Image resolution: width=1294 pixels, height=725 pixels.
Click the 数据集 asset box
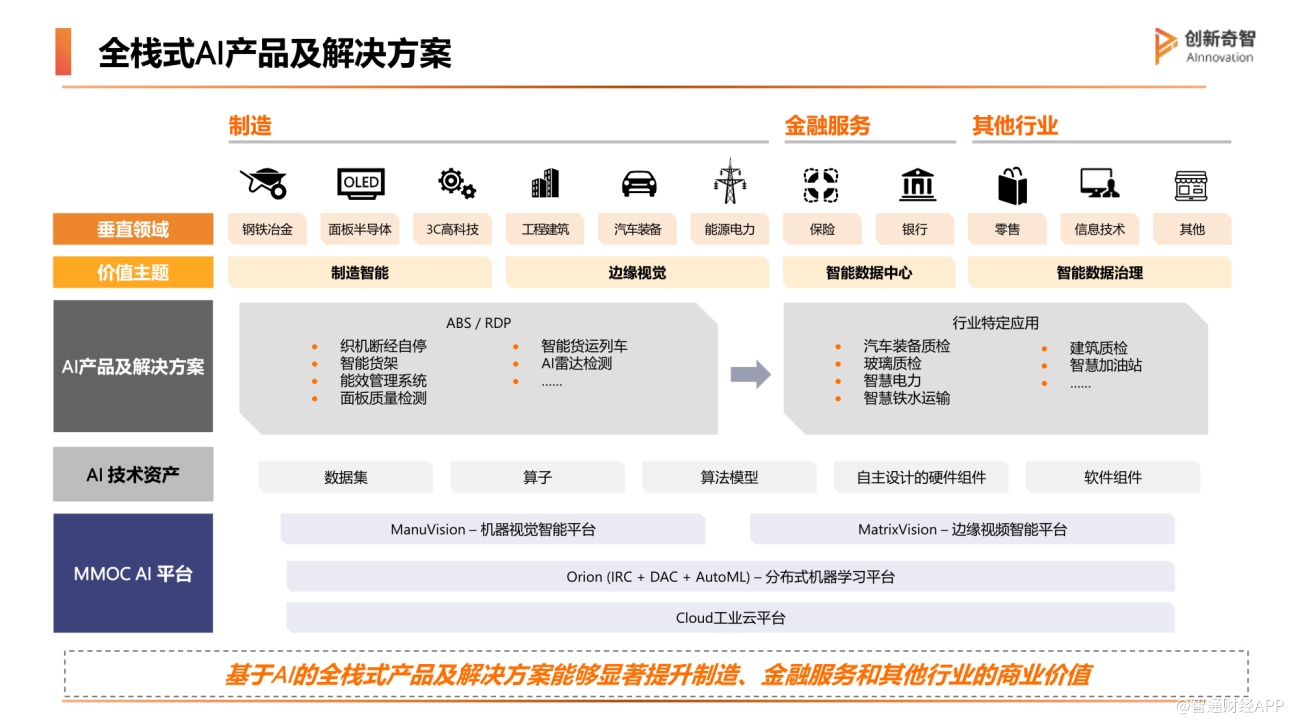click(x=346, y=477)
